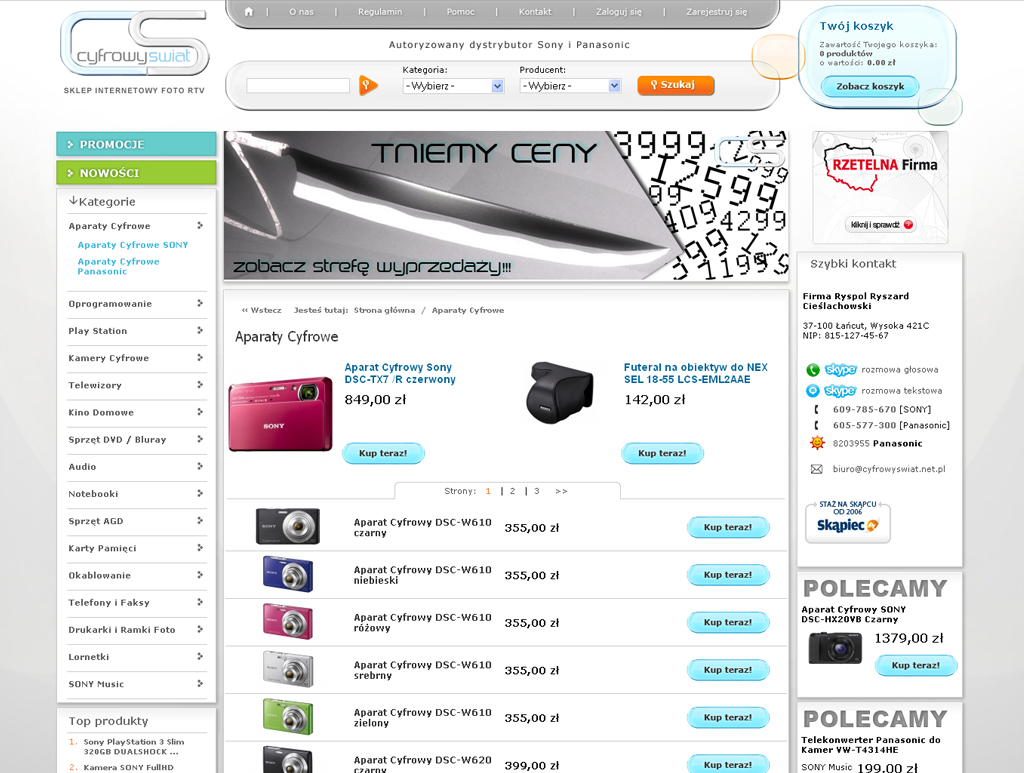Open the Rzetelna Firma certificate badge

tap(880, 187)
